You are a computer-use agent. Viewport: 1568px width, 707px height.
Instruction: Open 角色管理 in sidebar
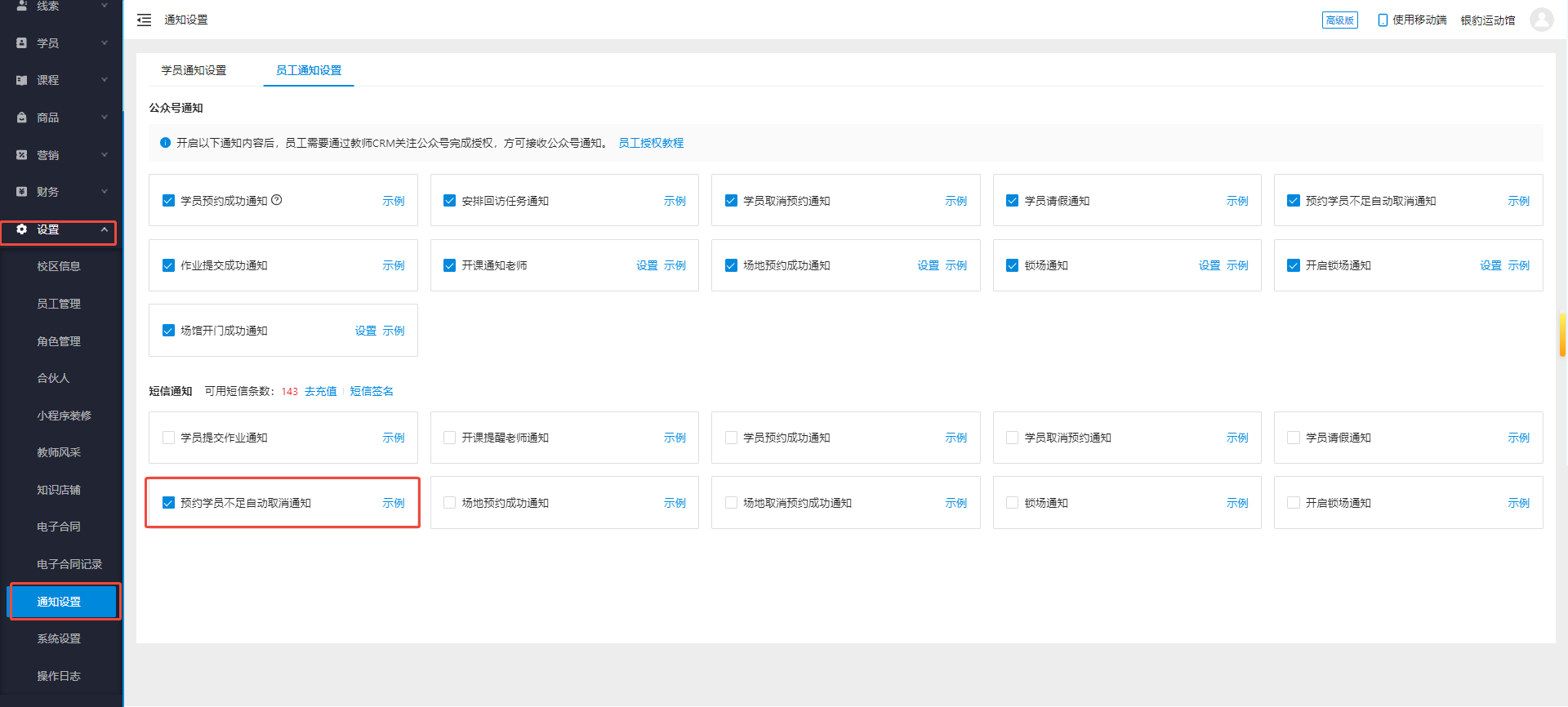click(59, 341)
